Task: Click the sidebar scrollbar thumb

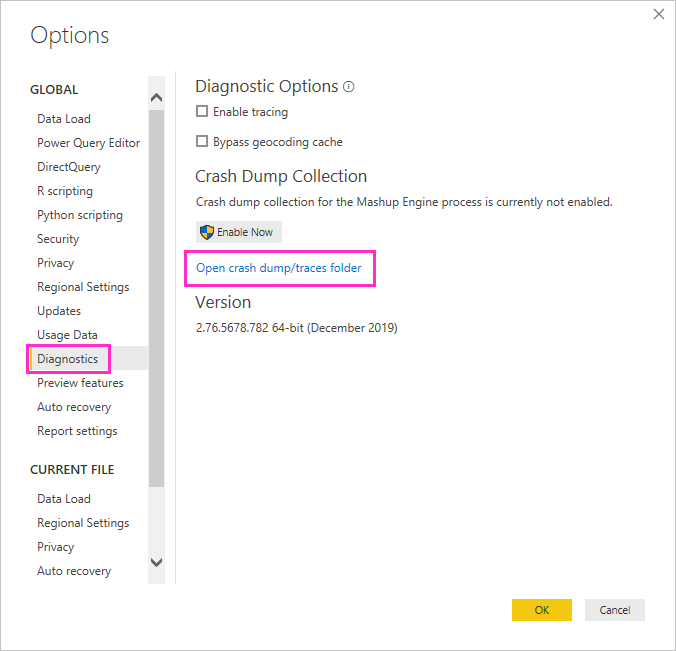Action: [156, 298]
